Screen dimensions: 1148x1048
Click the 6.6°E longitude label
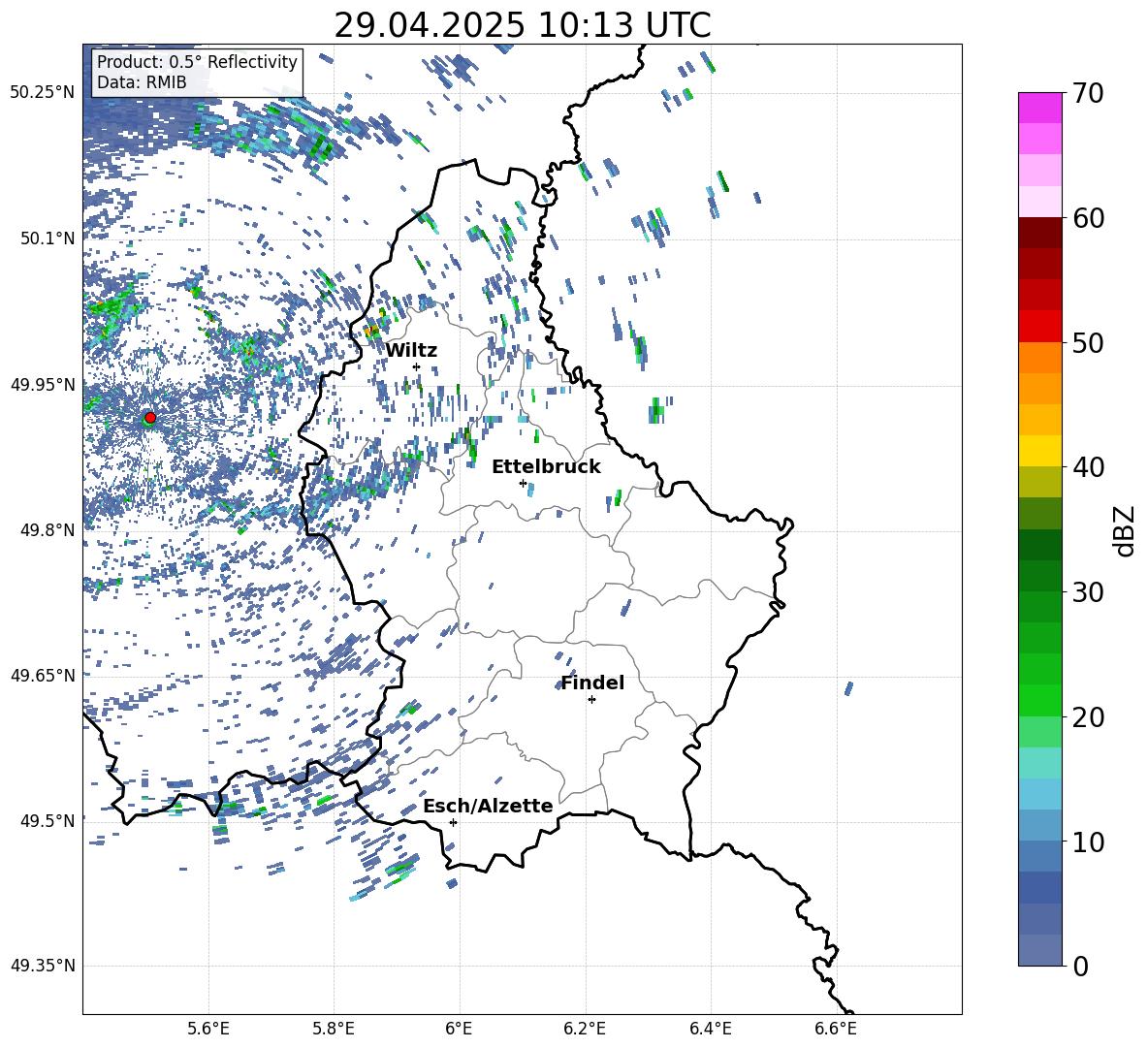pos(836,1029)
